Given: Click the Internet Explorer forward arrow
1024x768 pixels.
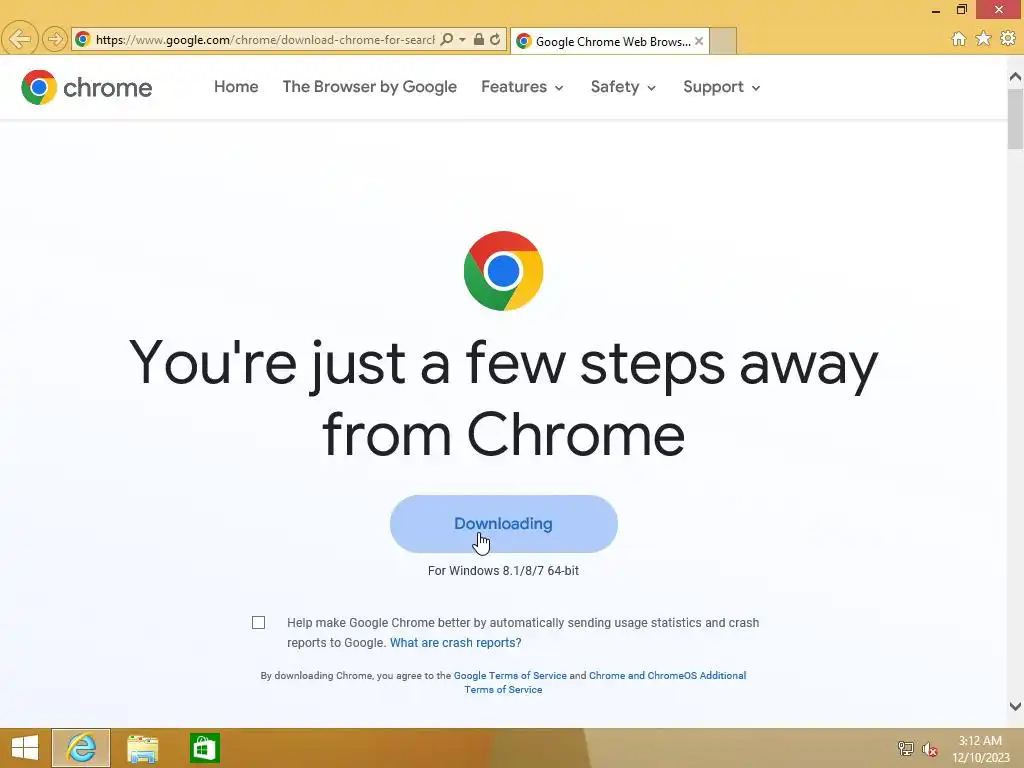Looking at the screenshot, I should coord(55,39).
